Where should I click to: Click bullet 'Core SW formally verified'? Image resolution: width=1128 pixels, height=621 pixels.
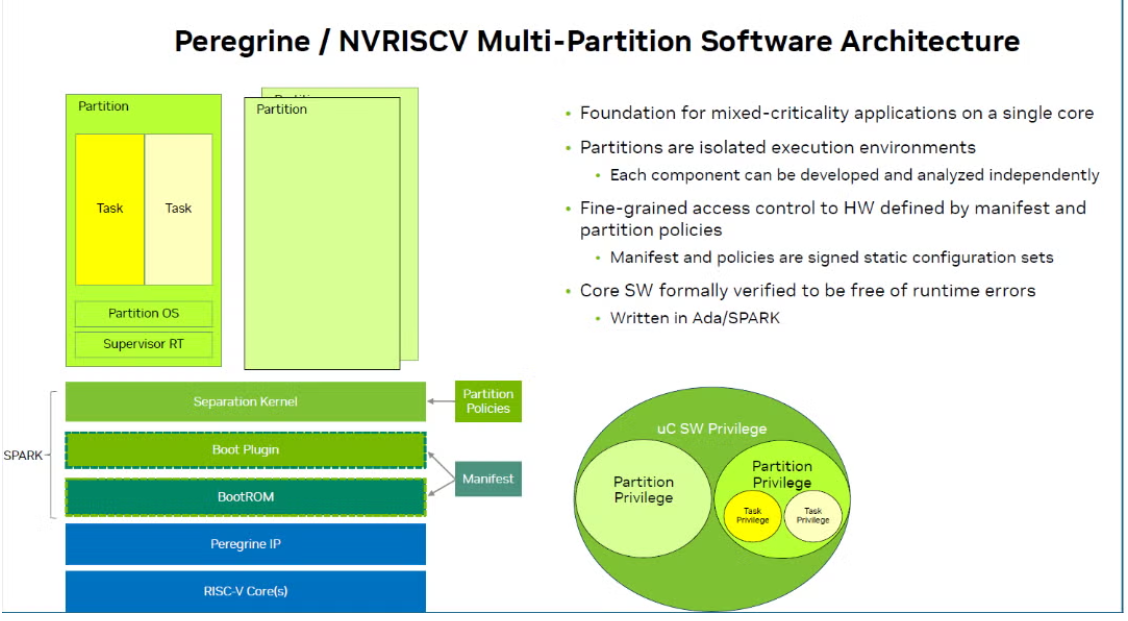[x=807, y=291]
